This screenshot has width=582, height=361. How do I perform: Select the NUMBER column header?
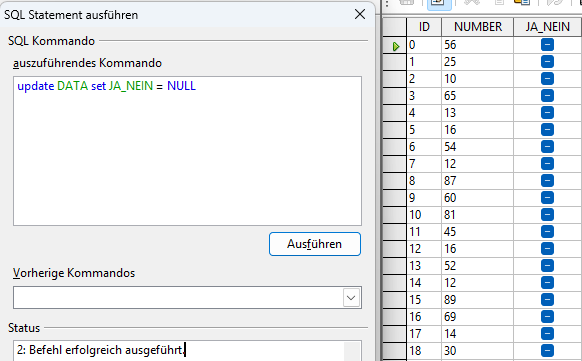pos(478,27)
